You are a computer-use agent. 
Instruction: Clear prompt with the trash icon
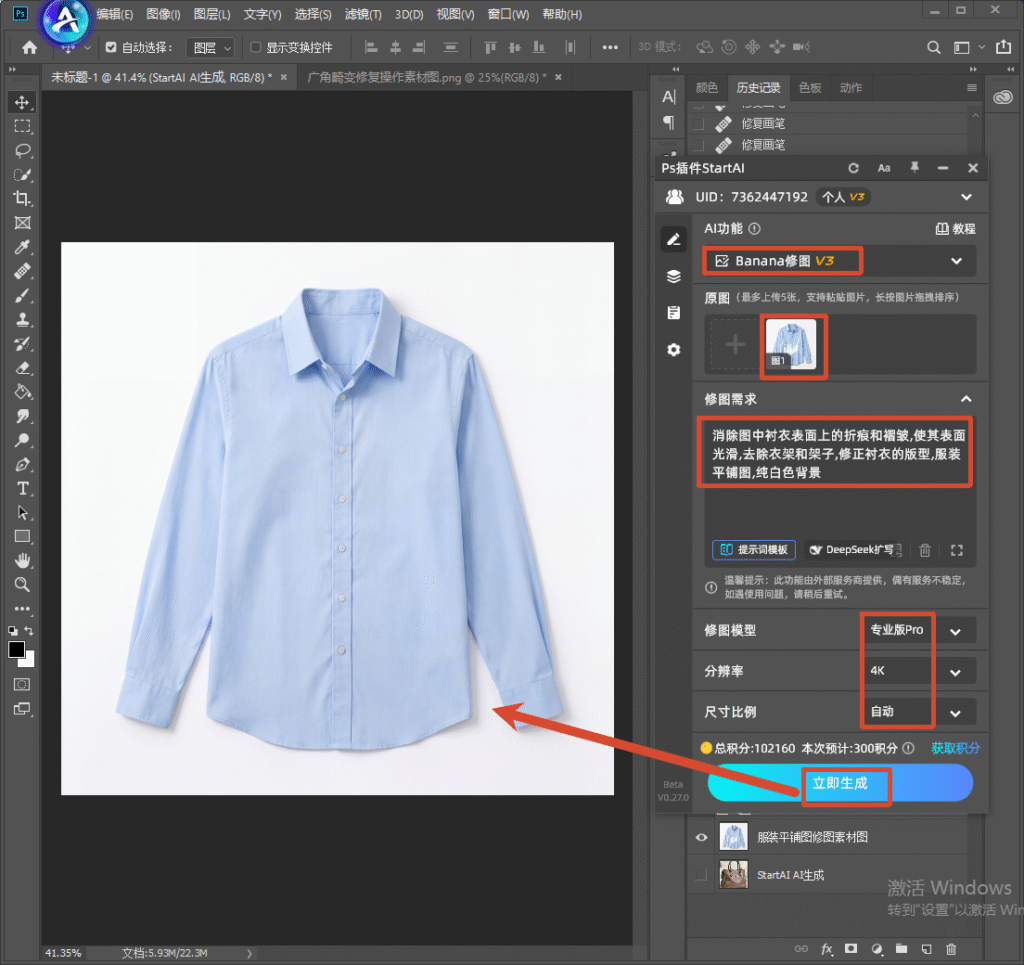point(925,550)
